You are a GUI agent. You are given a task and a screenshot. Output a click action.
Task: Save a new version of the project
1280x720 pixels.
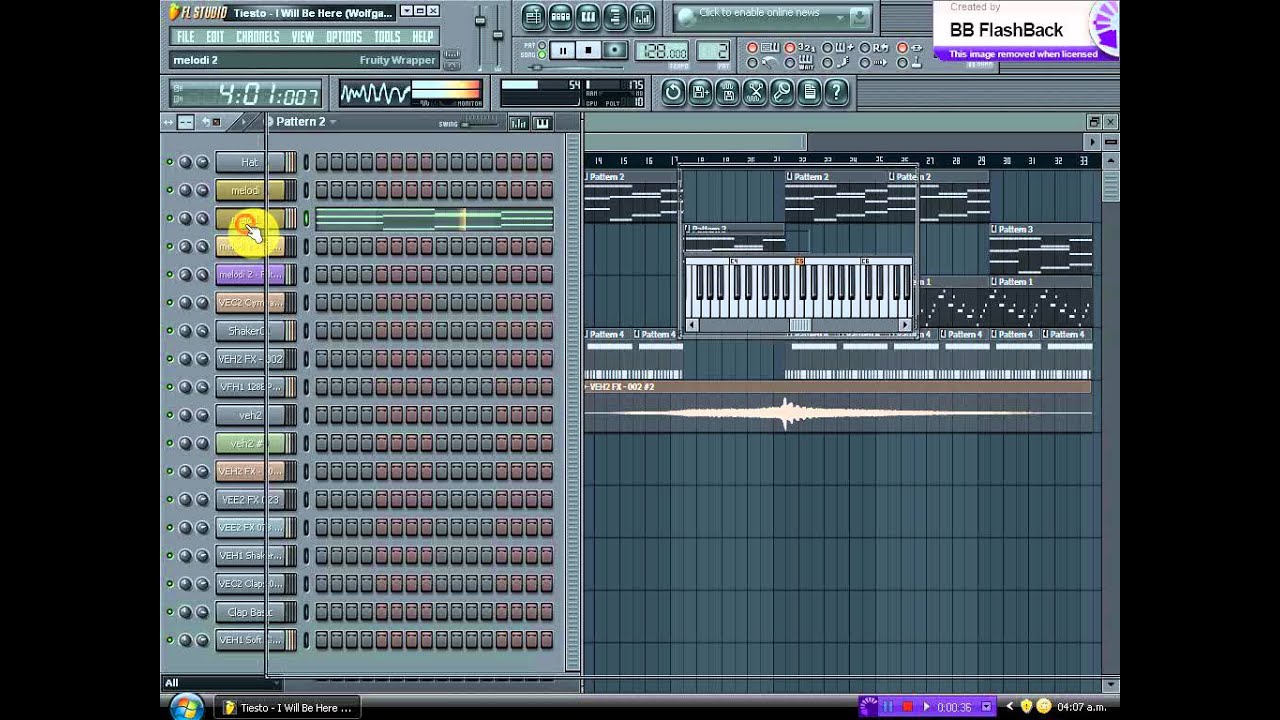pos(700,92)
